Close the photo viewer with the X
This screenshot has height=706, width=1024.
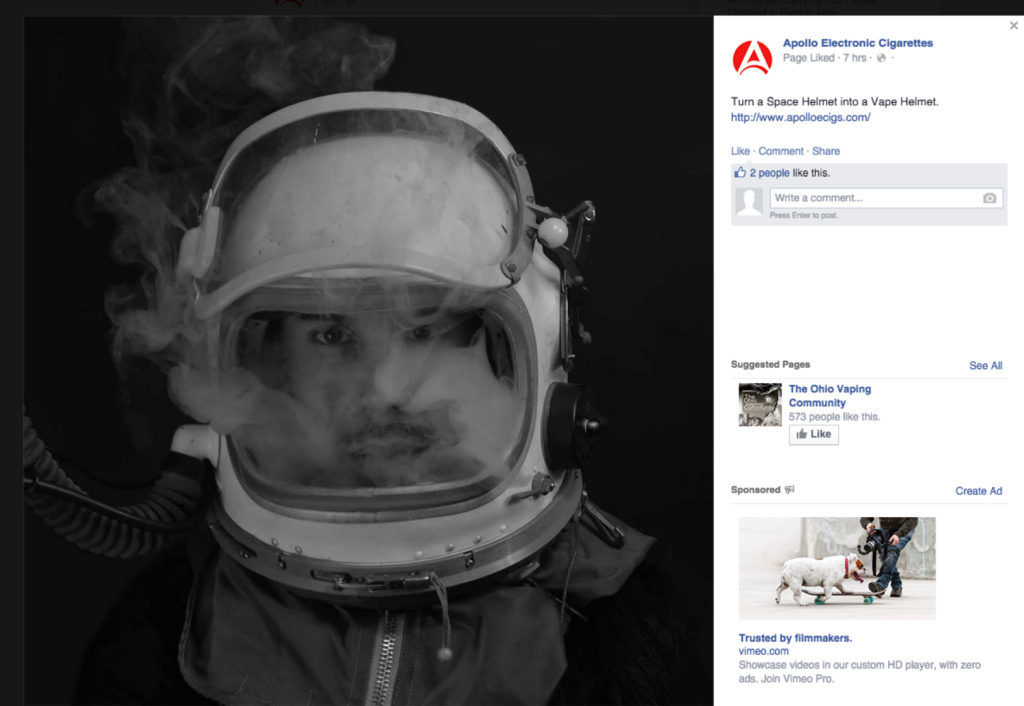click(x=1014, y=25)
